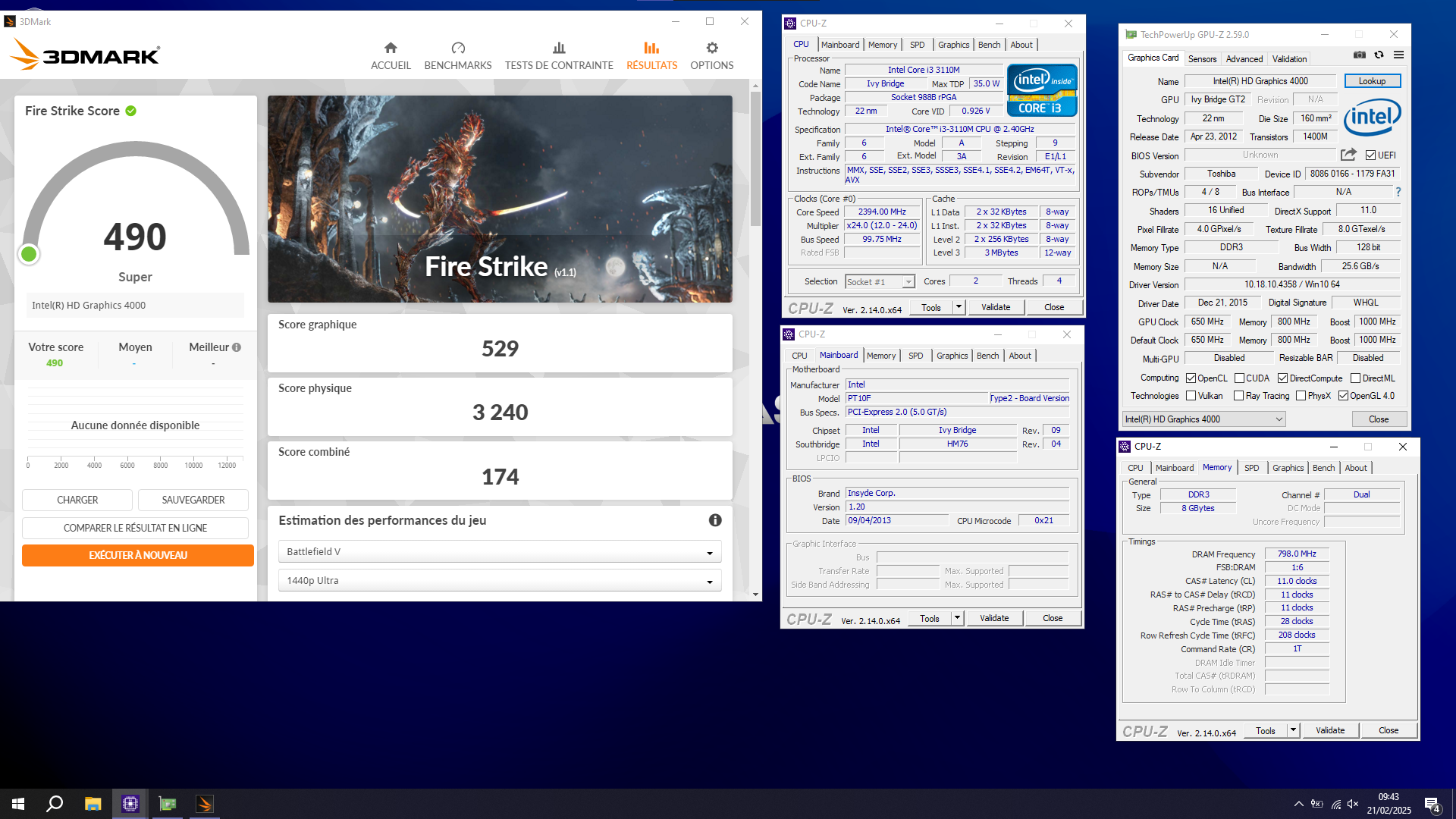The height and width of the screenshot is (819, 1456).
Task: Open Bench tab in CPU-Z Mainboard window
Action: 987,356
